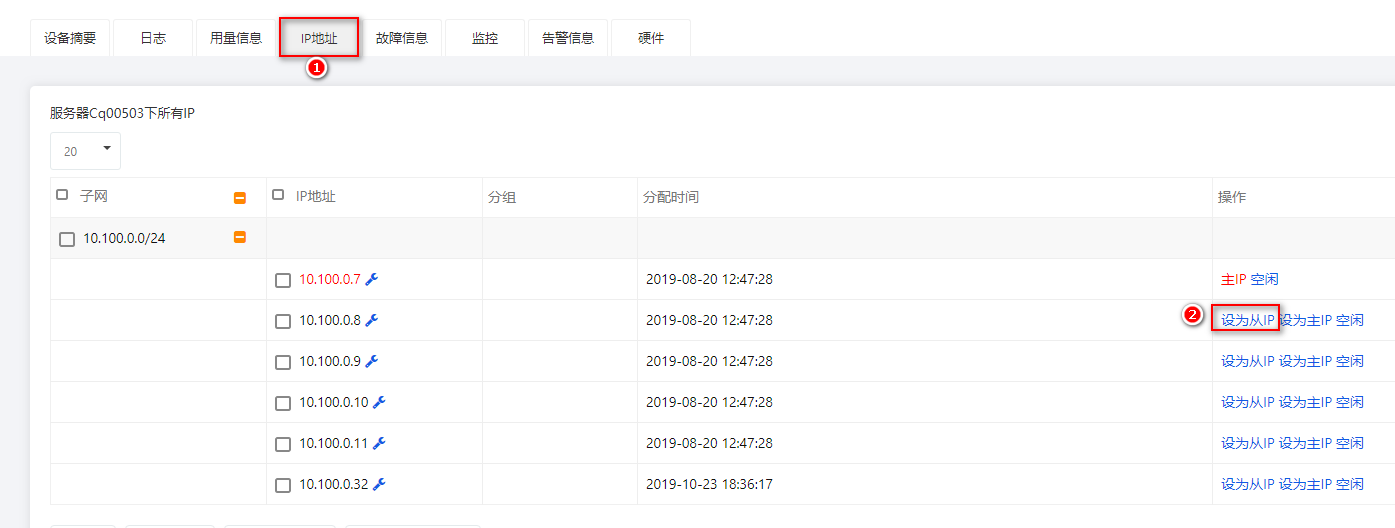Click wrench icon beside 10.100.0.8
This screenshot has height=528, width=1395.
[x=371, y=320]
